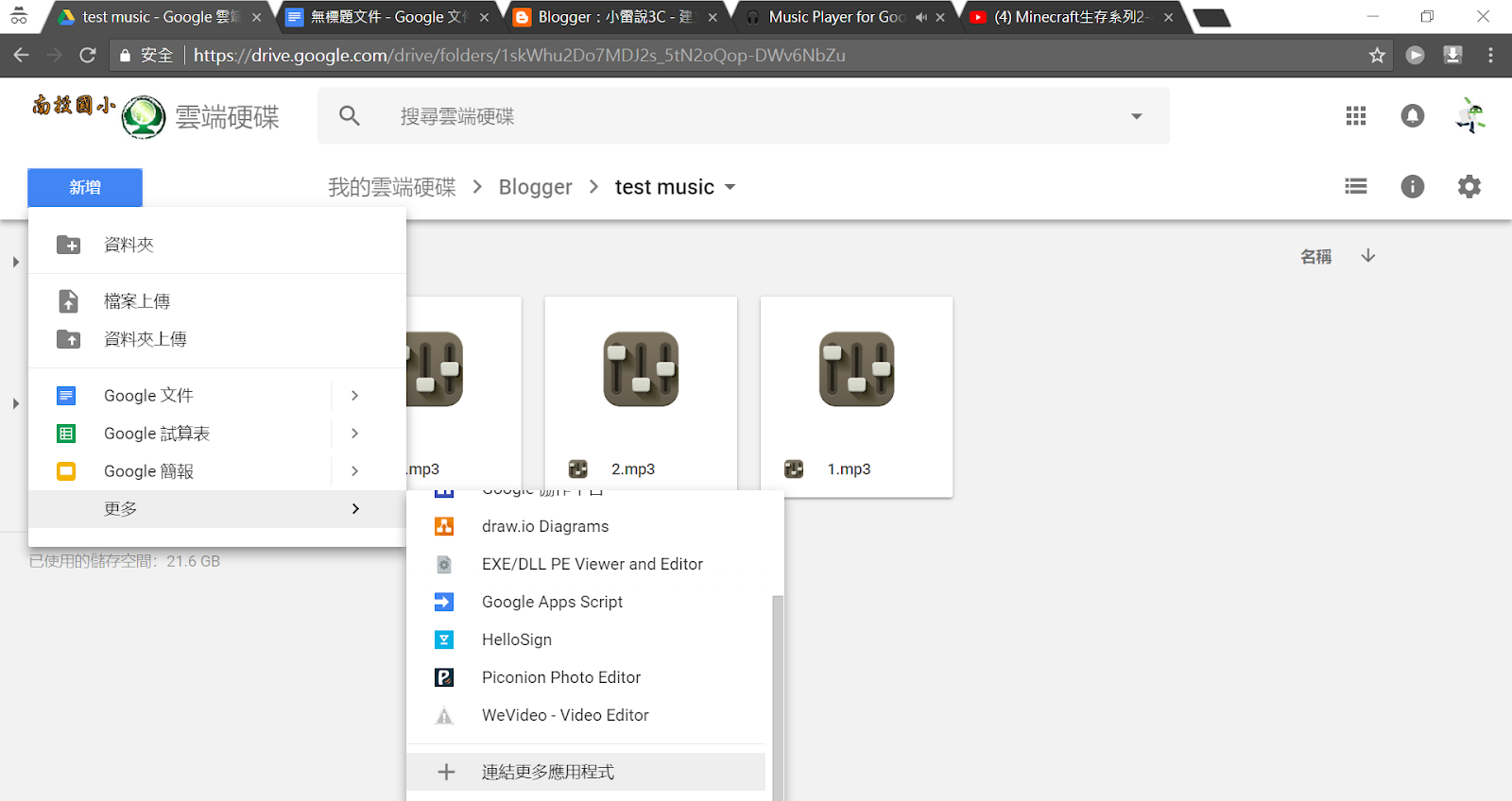The image size is (1512, 801).
Task: Open the account avatar menu
Action: (x=1470, y=115)
